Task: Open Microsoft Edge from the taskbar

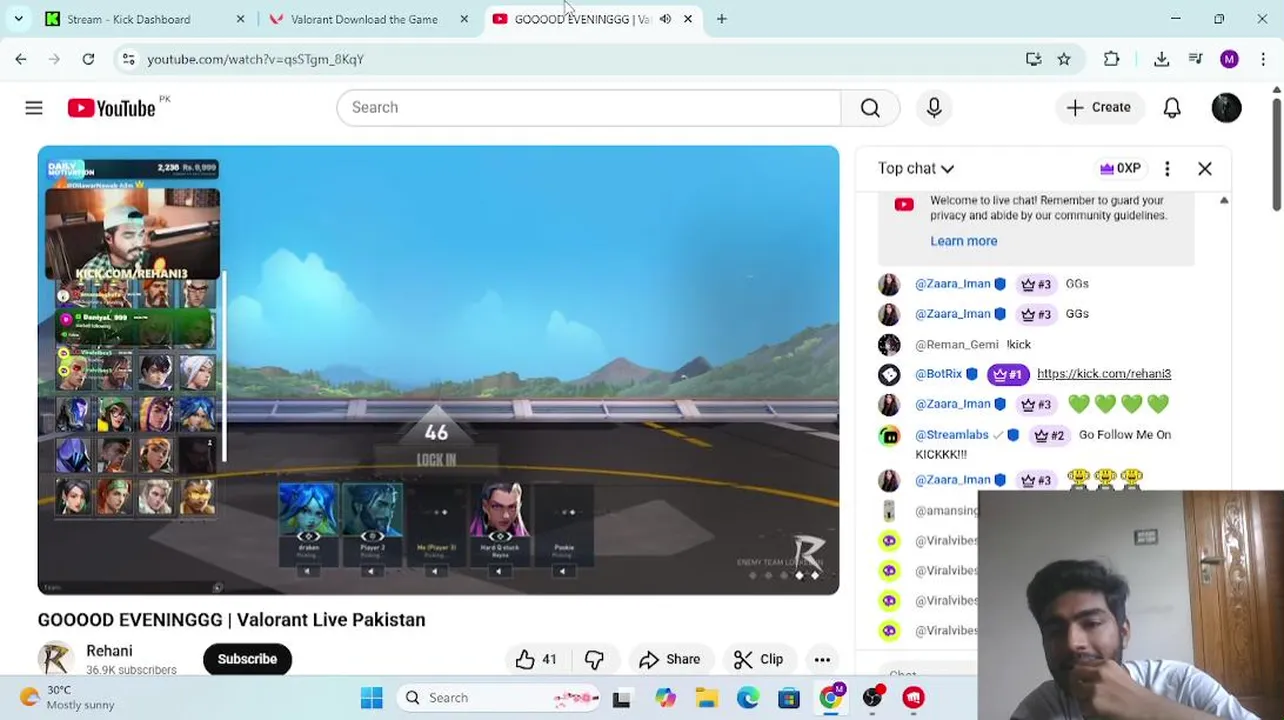Action: 748,698
